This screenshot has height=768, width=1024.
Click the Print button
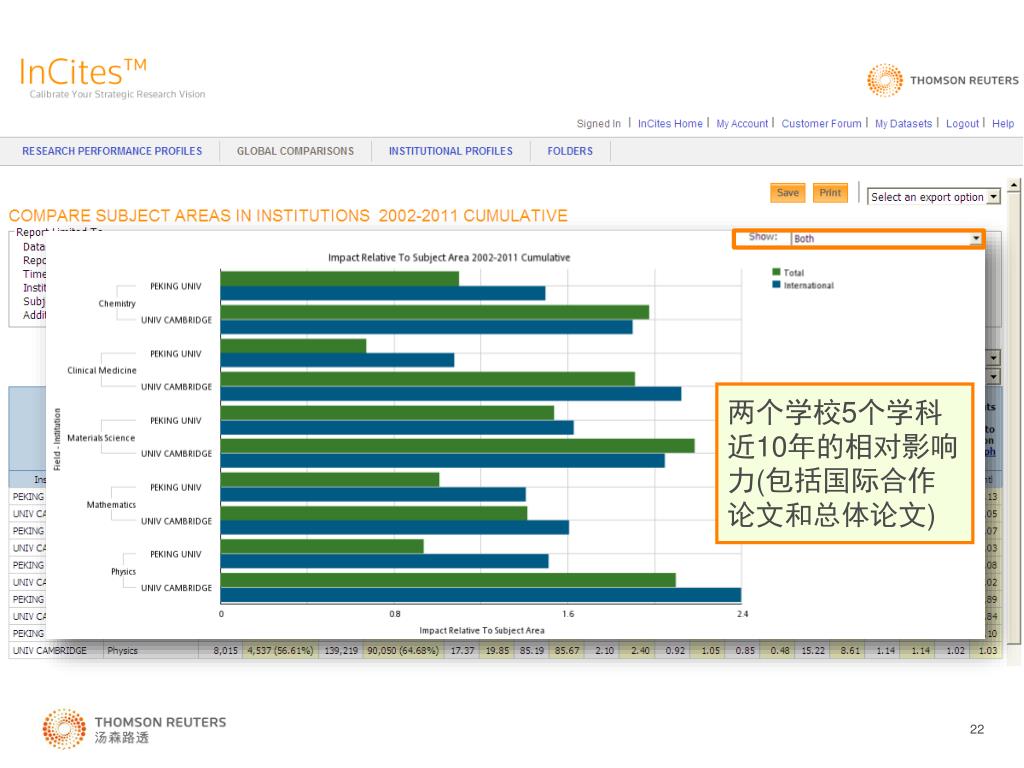point(830,193)
